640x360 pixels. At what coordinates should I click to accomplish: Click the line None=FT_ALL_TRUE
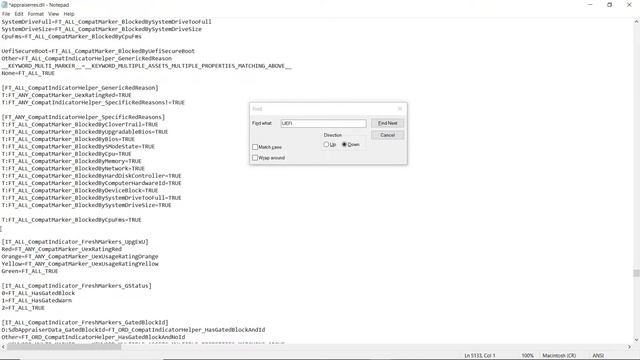(x=28, y=73)
